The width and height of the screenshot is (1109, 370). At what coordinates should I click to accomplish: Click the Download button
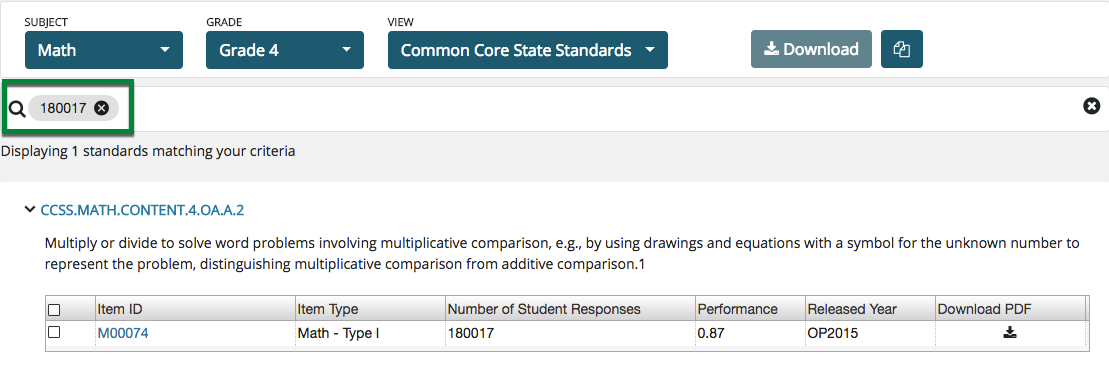click(x=811, y=50)
